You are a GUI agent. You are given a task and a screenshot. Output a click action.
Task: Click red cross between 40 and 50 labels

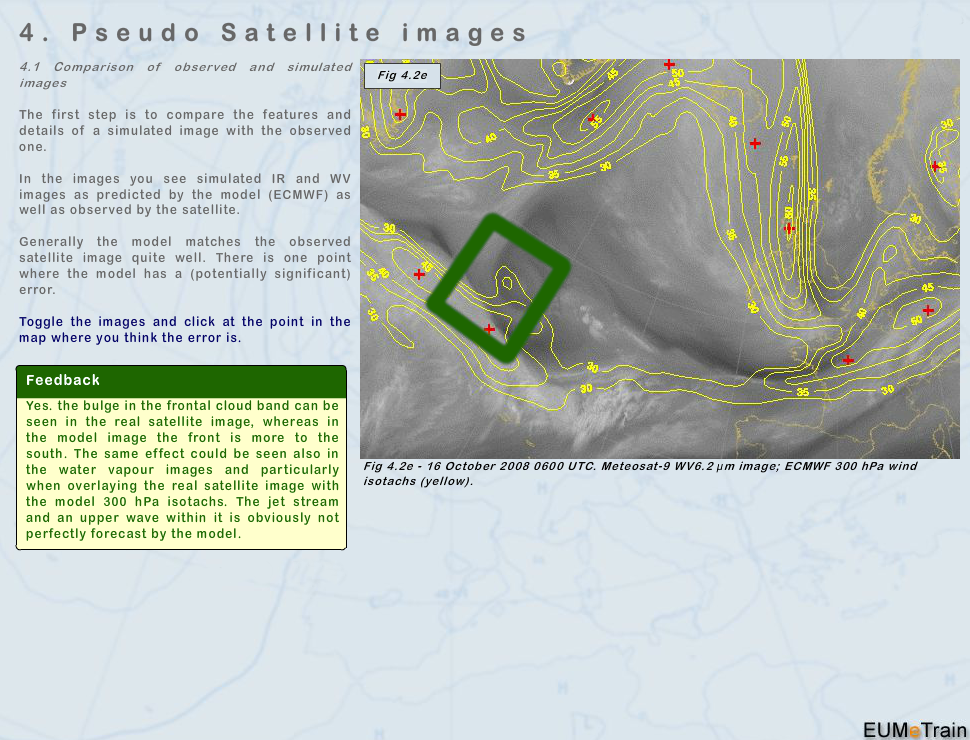click(755, 143)
